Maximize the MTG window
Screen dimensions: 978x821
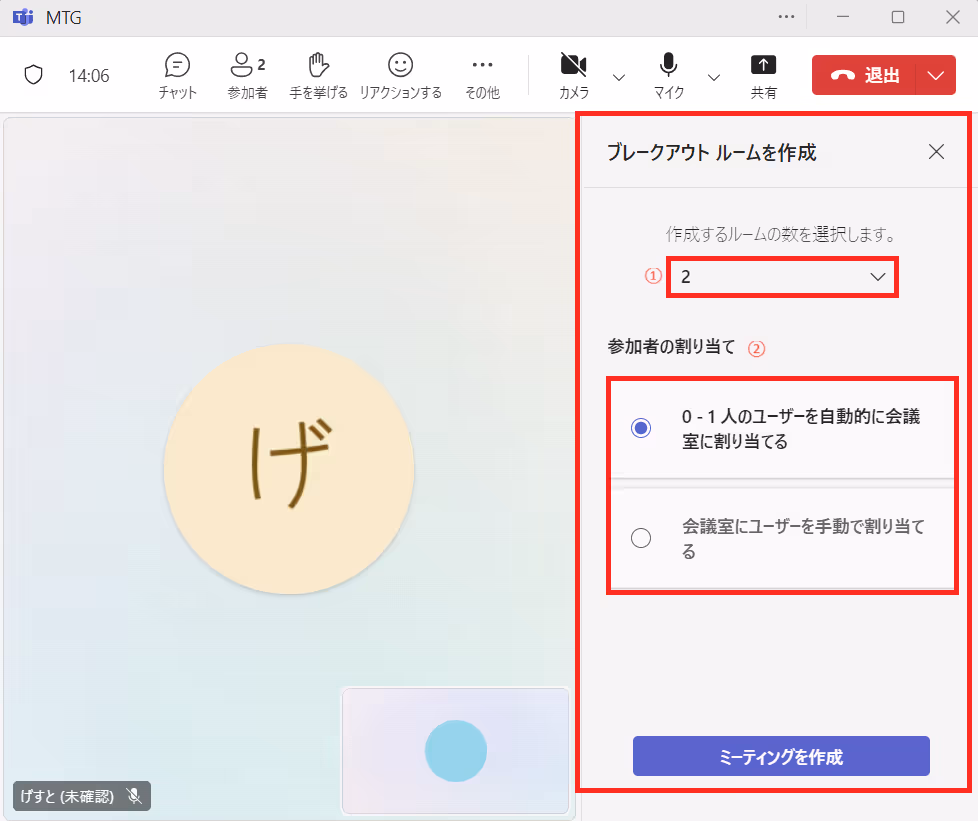coord(898,17)
